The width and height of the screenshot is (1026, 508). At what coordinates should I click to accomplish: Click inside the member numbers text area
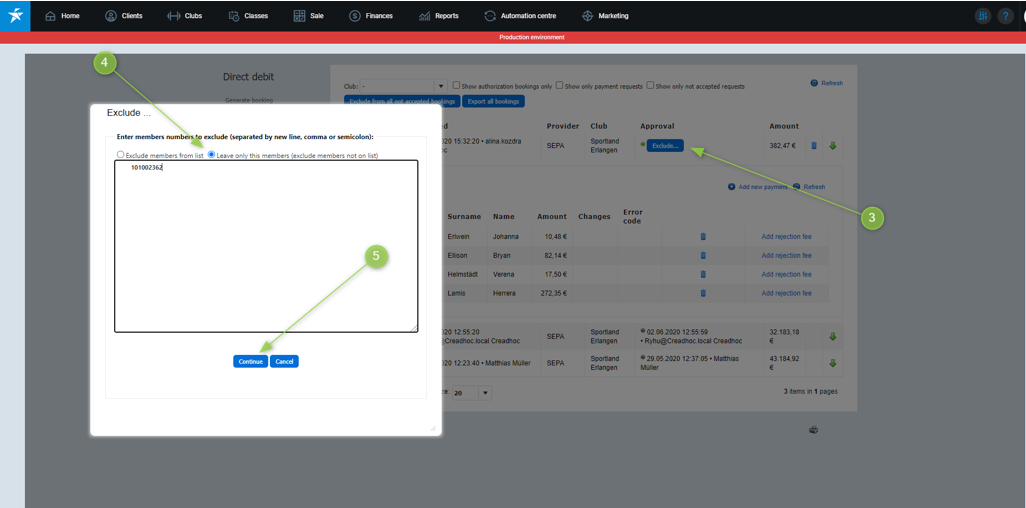(x=265, y=250)
